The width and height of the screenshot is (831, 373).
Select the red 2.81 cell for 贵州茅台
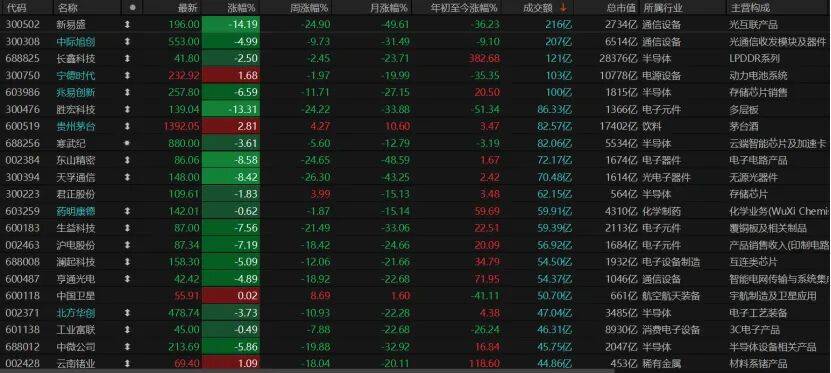pos(231,126)
